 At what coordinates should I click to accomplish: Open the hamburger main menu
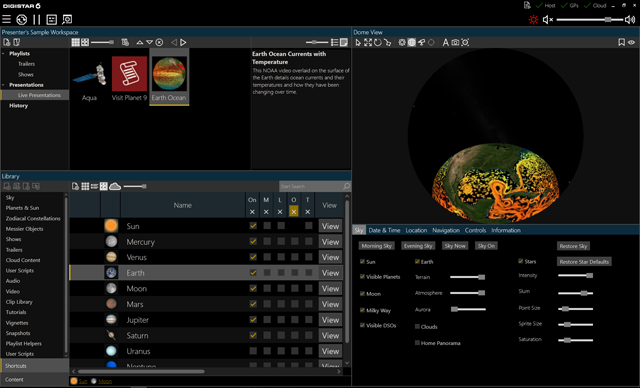7,19
